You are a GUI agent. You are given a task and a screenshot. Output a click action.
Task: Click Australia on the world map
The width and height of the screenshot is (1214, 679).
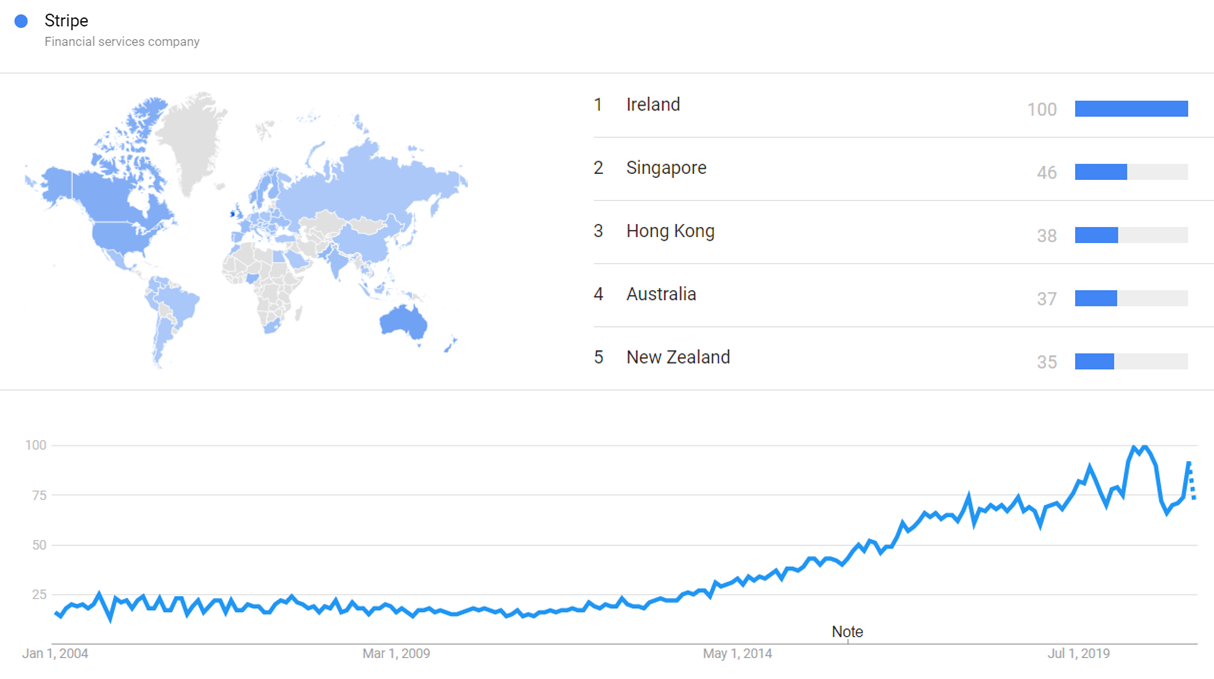point(403,320)
